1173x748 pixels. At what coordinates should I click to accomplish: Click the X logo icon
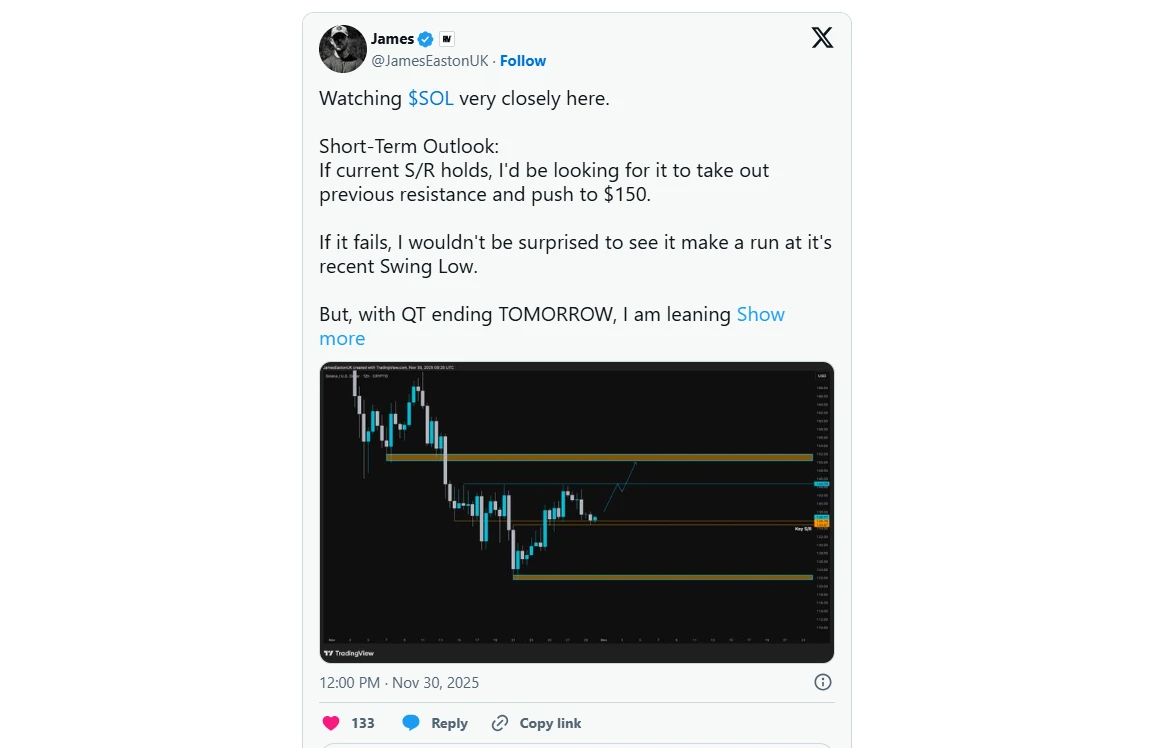point(821,38)
